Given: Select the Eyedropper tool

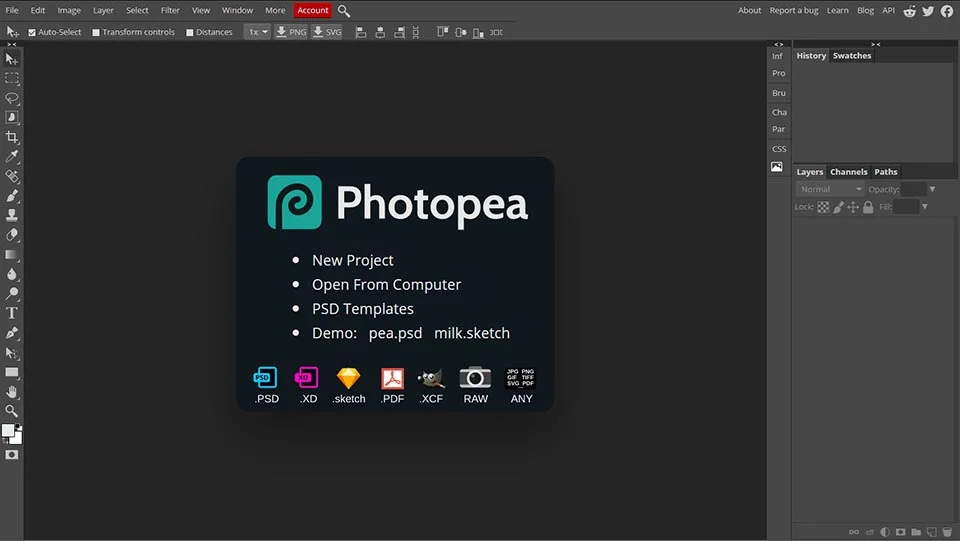Looking at the screenshot, I should click(12, 157).
